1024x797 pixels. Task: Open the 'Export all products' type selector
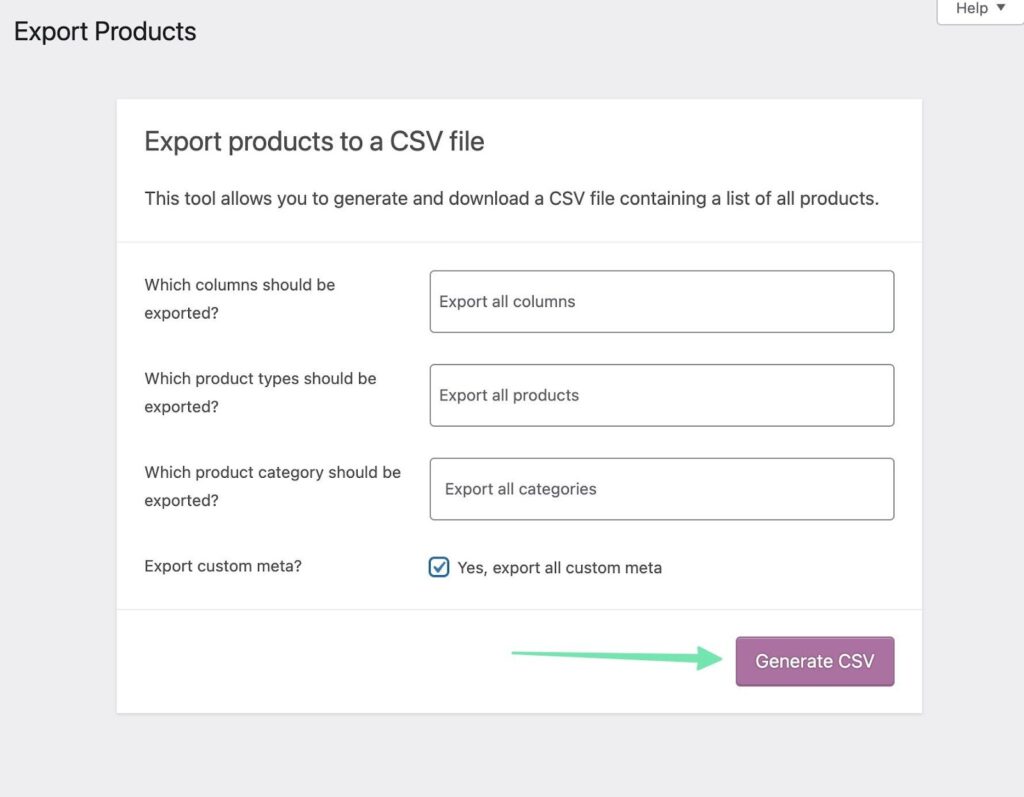tap(661, 395)
